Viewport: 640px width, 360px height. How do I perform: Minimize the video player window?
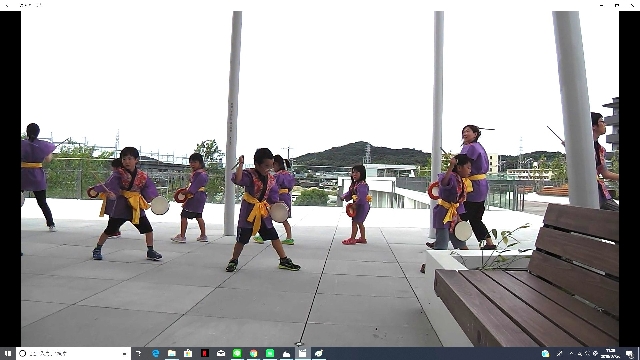[x=601, y=5]
